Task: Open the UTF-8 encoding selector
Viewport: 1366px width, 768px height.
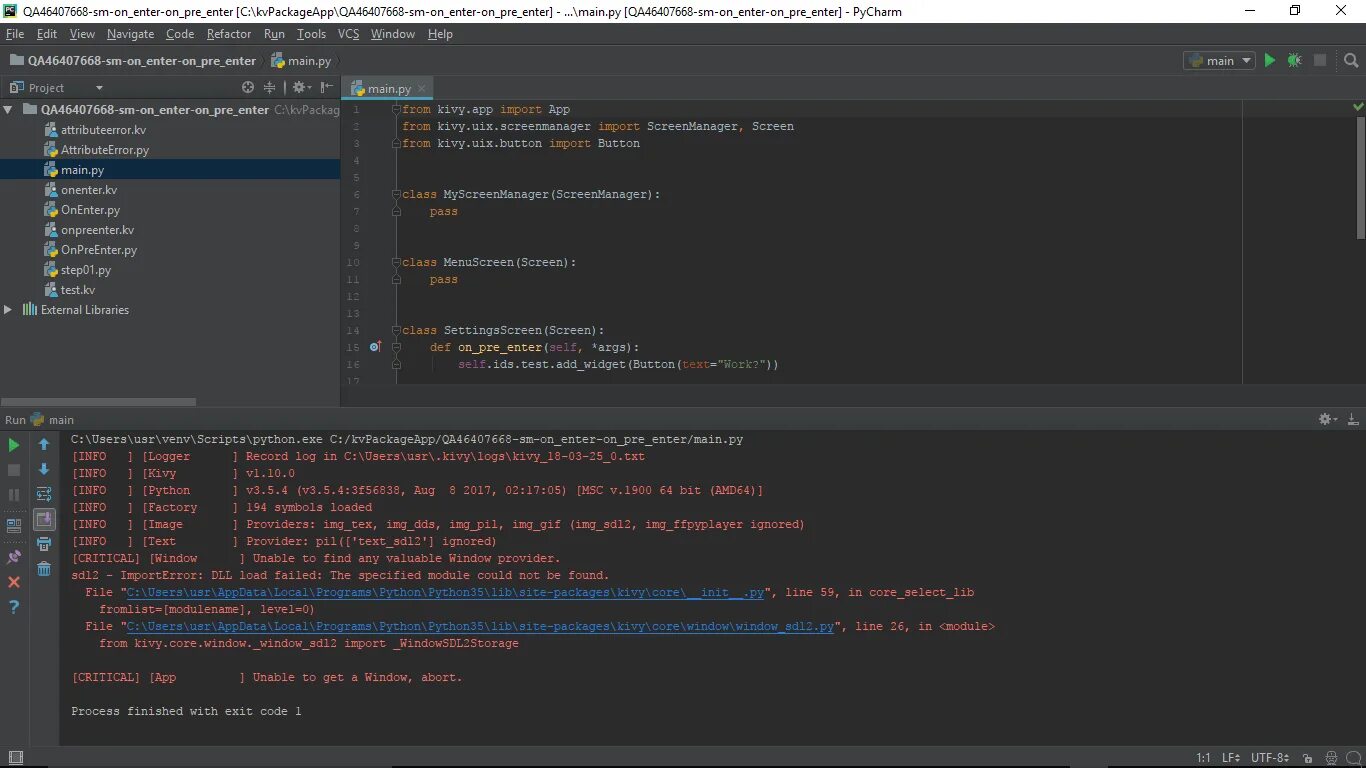Action: (x=1270, y=758)
